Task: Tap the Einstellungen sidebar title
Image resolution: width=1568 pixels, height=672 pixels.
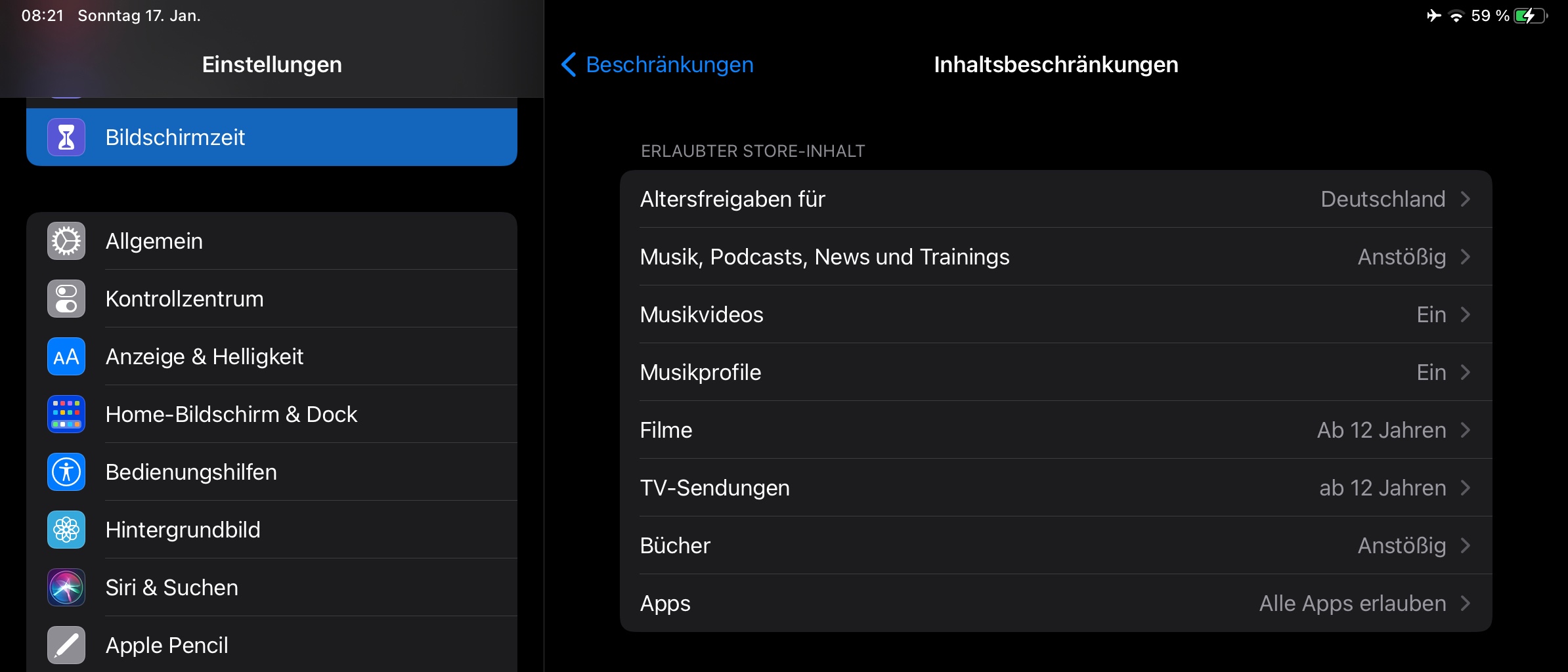Action: [272, 64]
